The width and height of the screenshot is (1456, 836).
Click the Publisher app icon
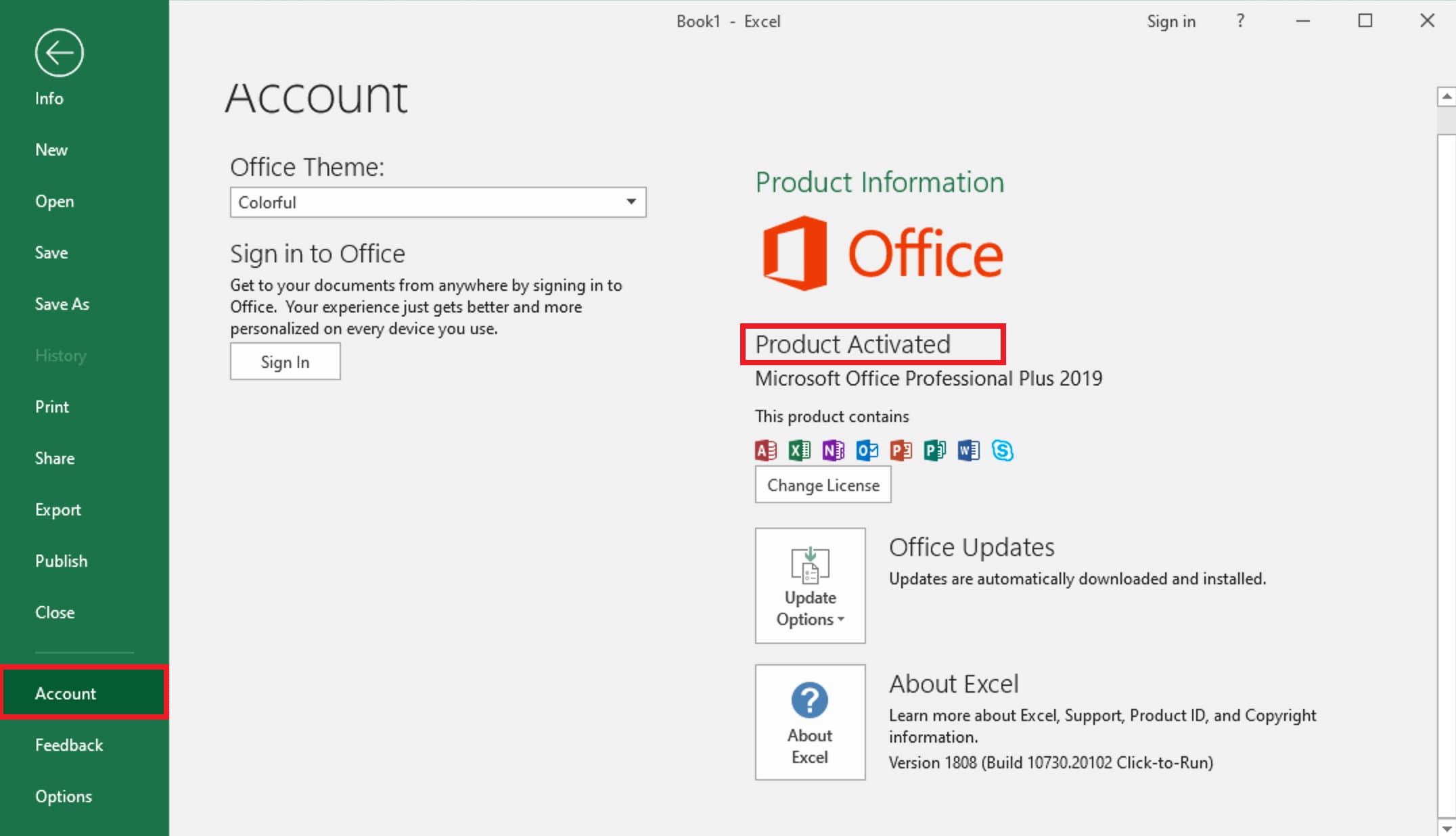click(935, 450)
